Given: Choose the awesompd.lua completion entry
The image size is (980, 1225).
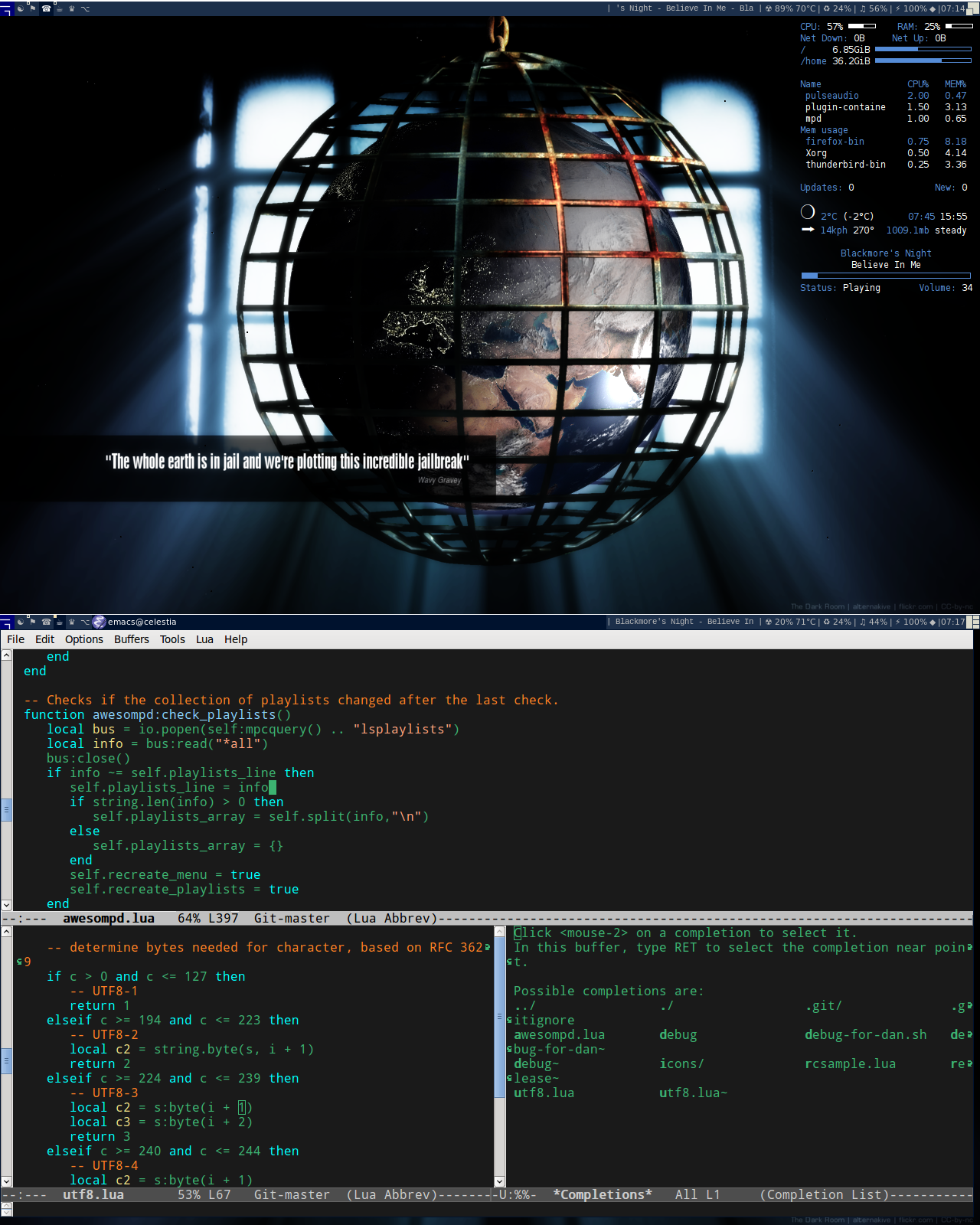Looking at the screenshot, I should tap(559, 1034).
